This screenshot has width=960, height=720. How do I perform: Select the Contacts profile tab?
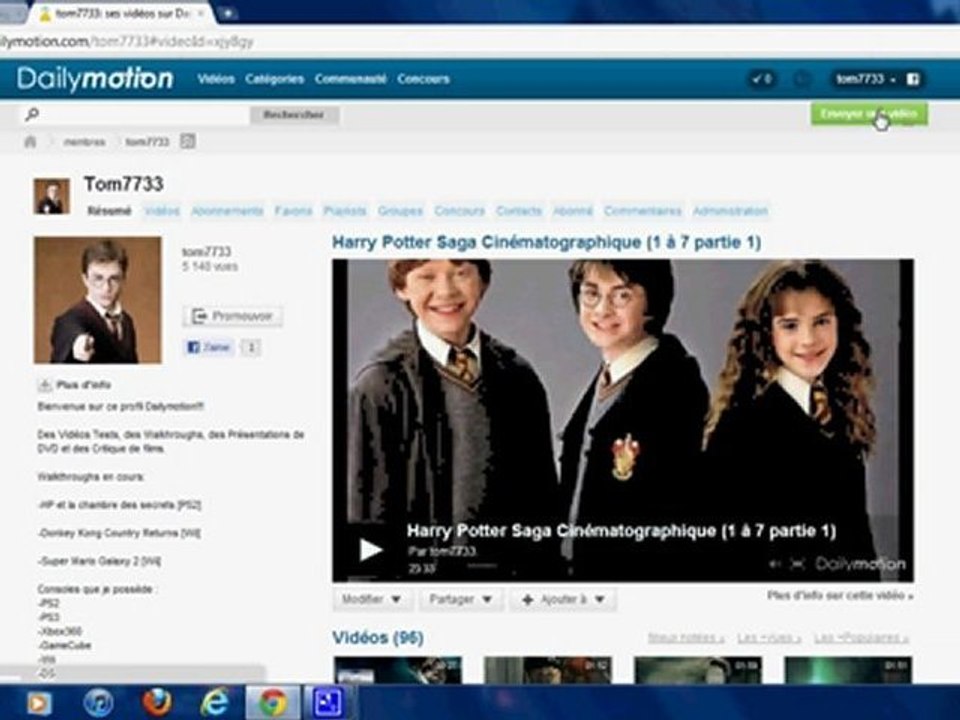[x=519, y=211]
